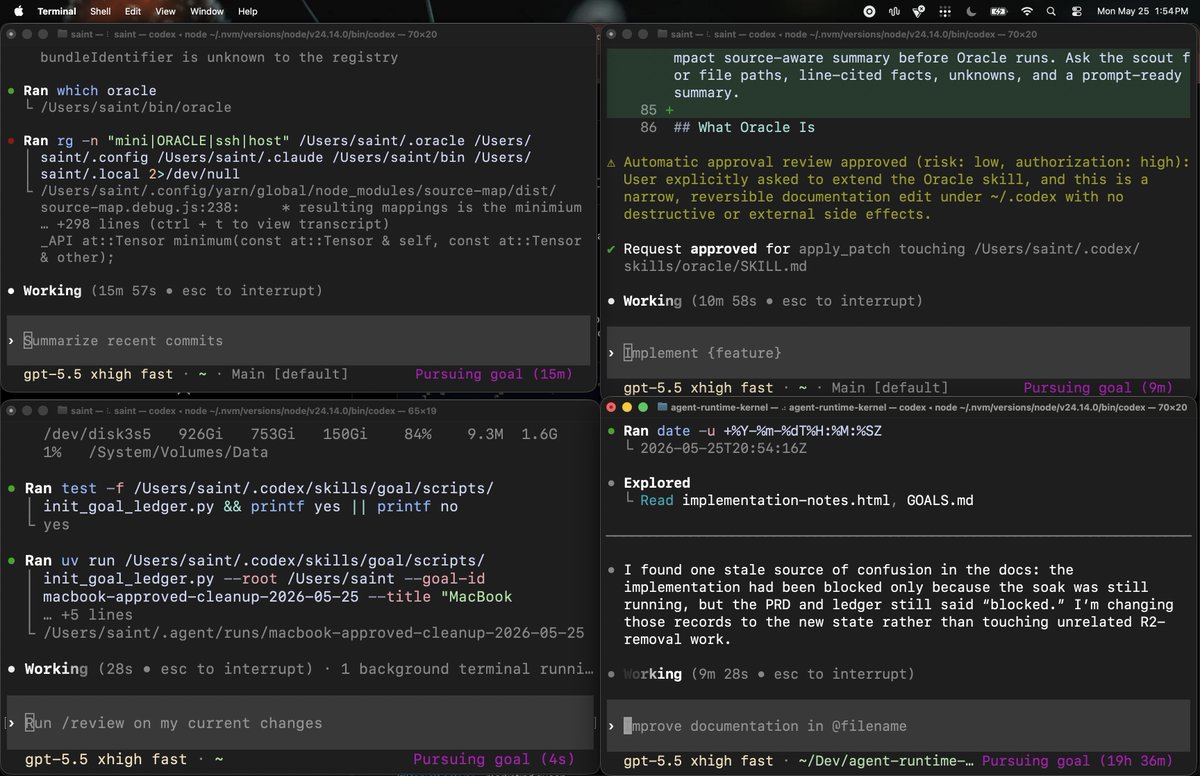1200x776 pixels.
Task: Click '… +5 lines' collapsed output
Action: (x=87, y=615)
